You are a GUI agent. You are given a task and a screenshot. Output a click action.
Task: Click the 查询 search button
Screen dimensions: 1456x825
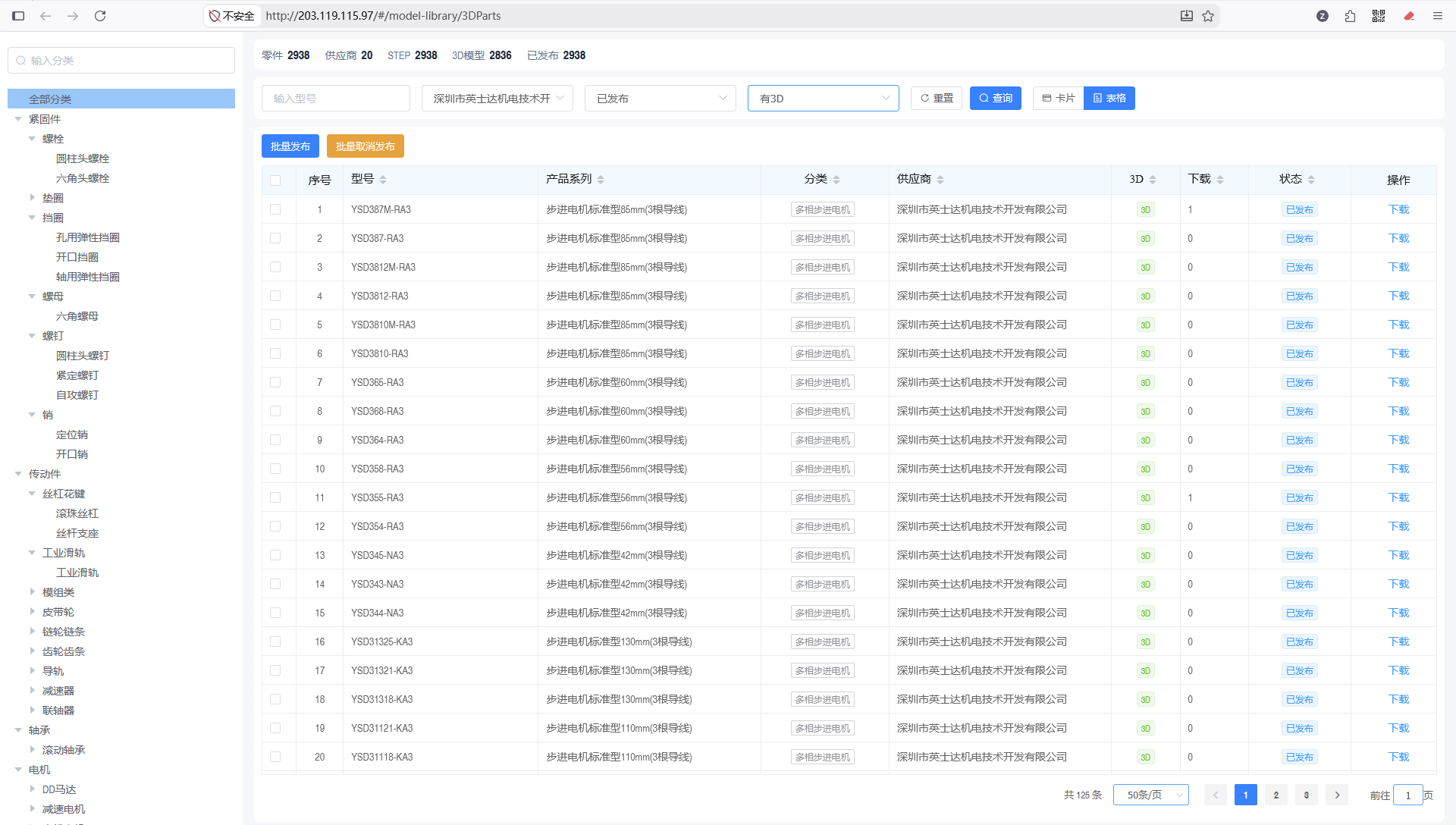point(996,99)
